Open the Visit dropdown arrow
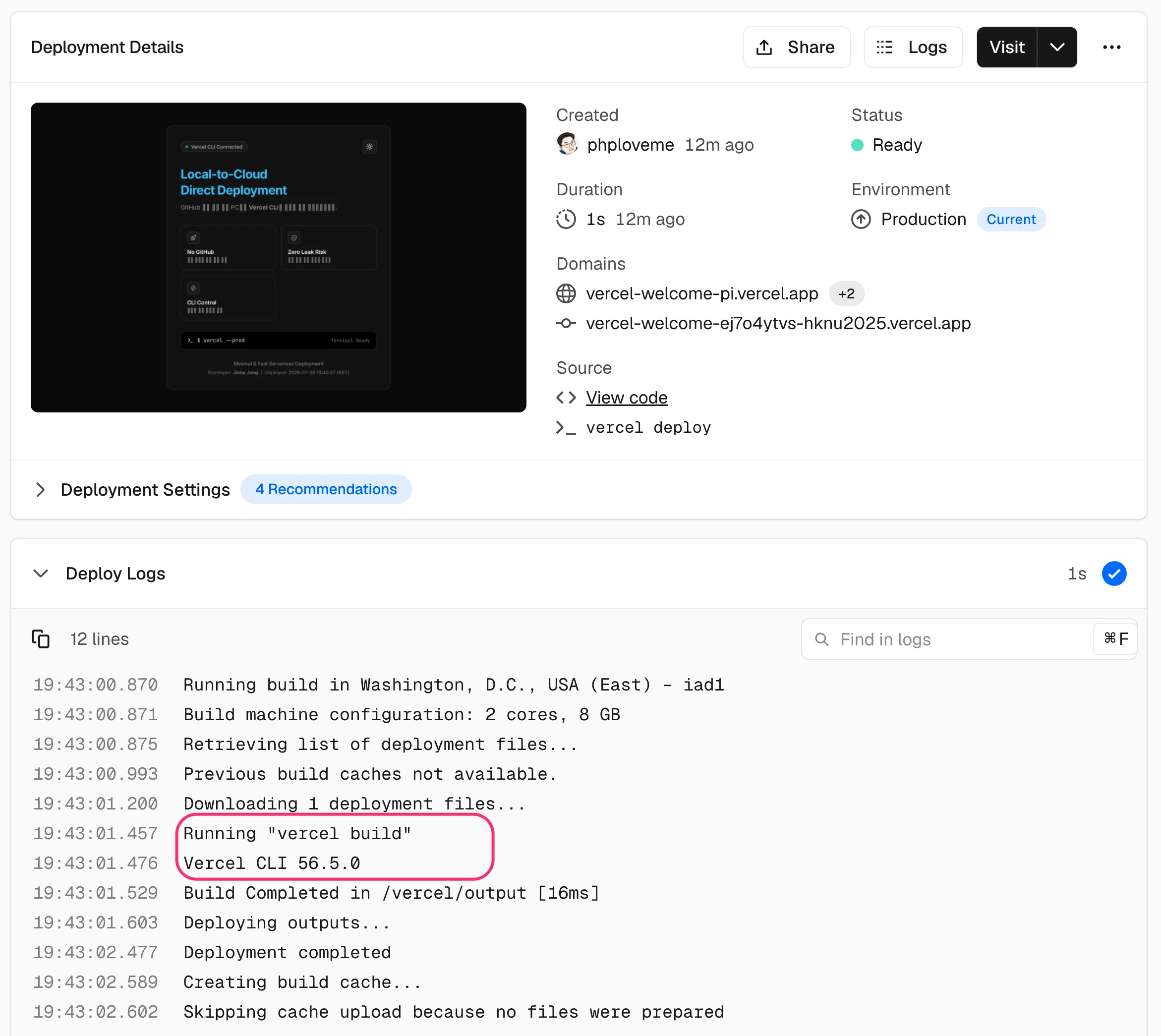 (1057, 47)
